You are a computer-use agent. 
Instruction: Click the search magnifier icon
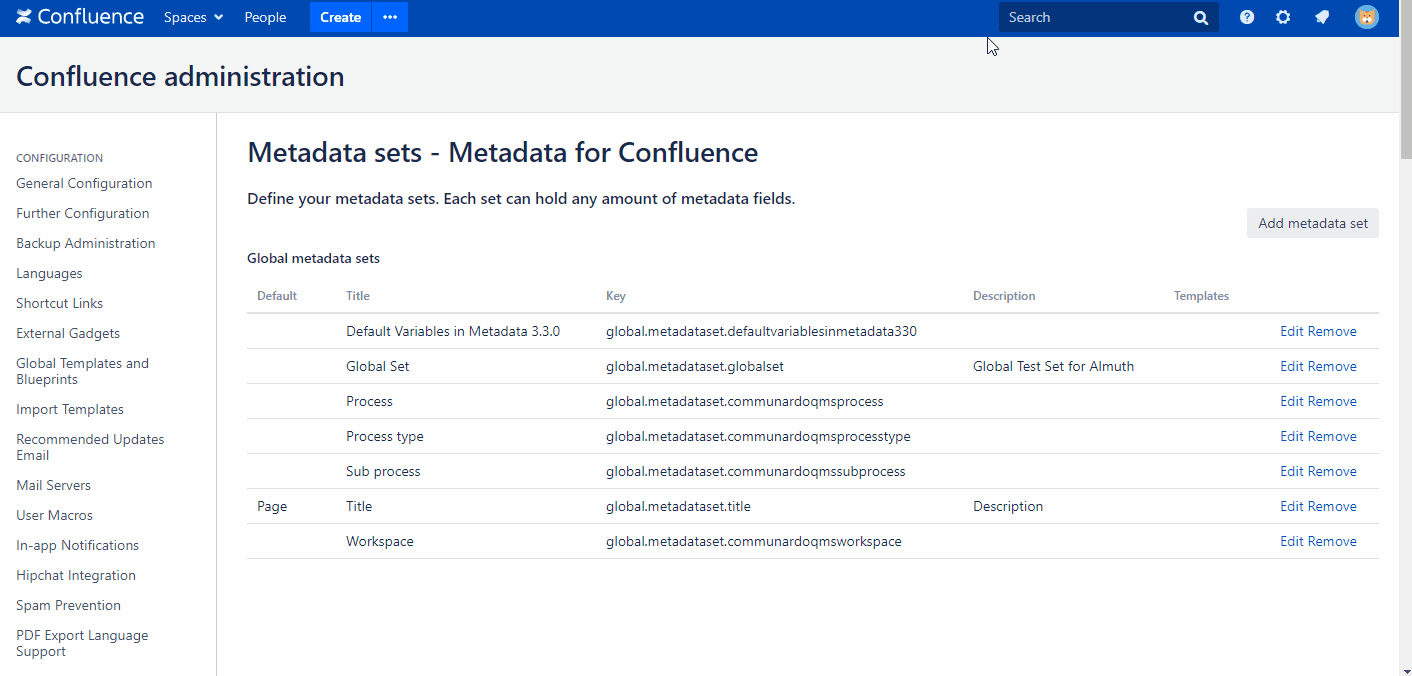(1201, 18)
